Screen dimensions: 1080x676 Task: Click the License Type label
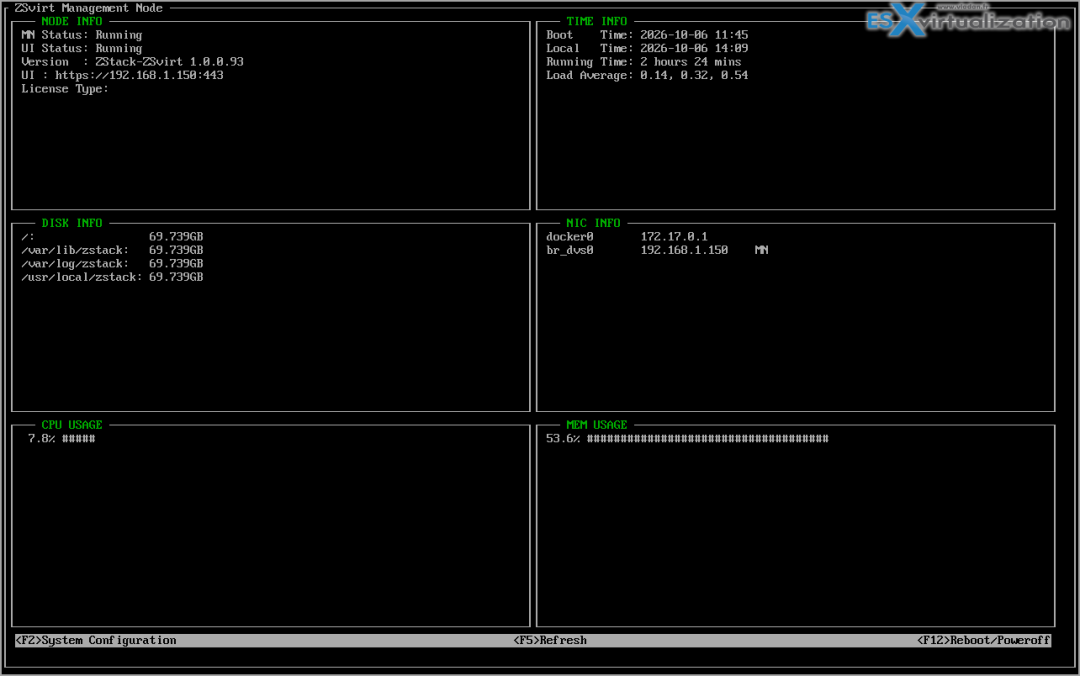(x=65, y=89)
